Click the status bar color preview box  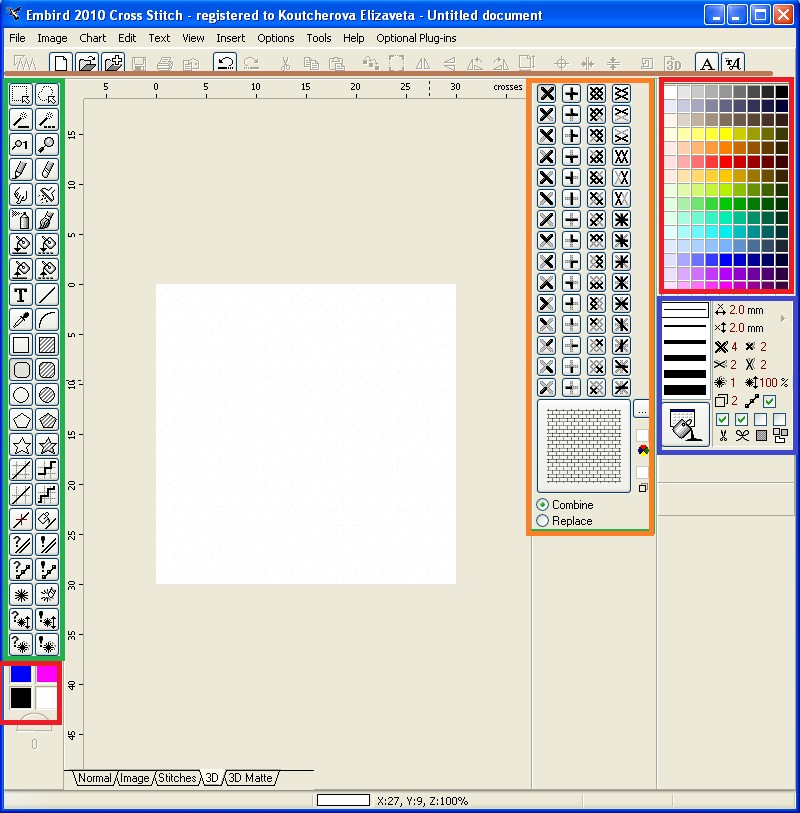click(x=343, y=800)
